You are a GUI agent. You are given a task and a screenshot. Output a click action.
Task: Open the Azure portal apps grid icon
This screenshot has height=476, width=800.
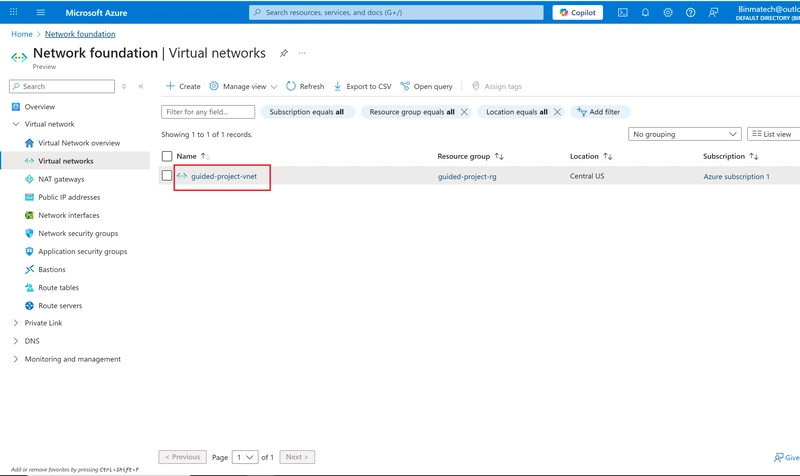tap(14, 12)
